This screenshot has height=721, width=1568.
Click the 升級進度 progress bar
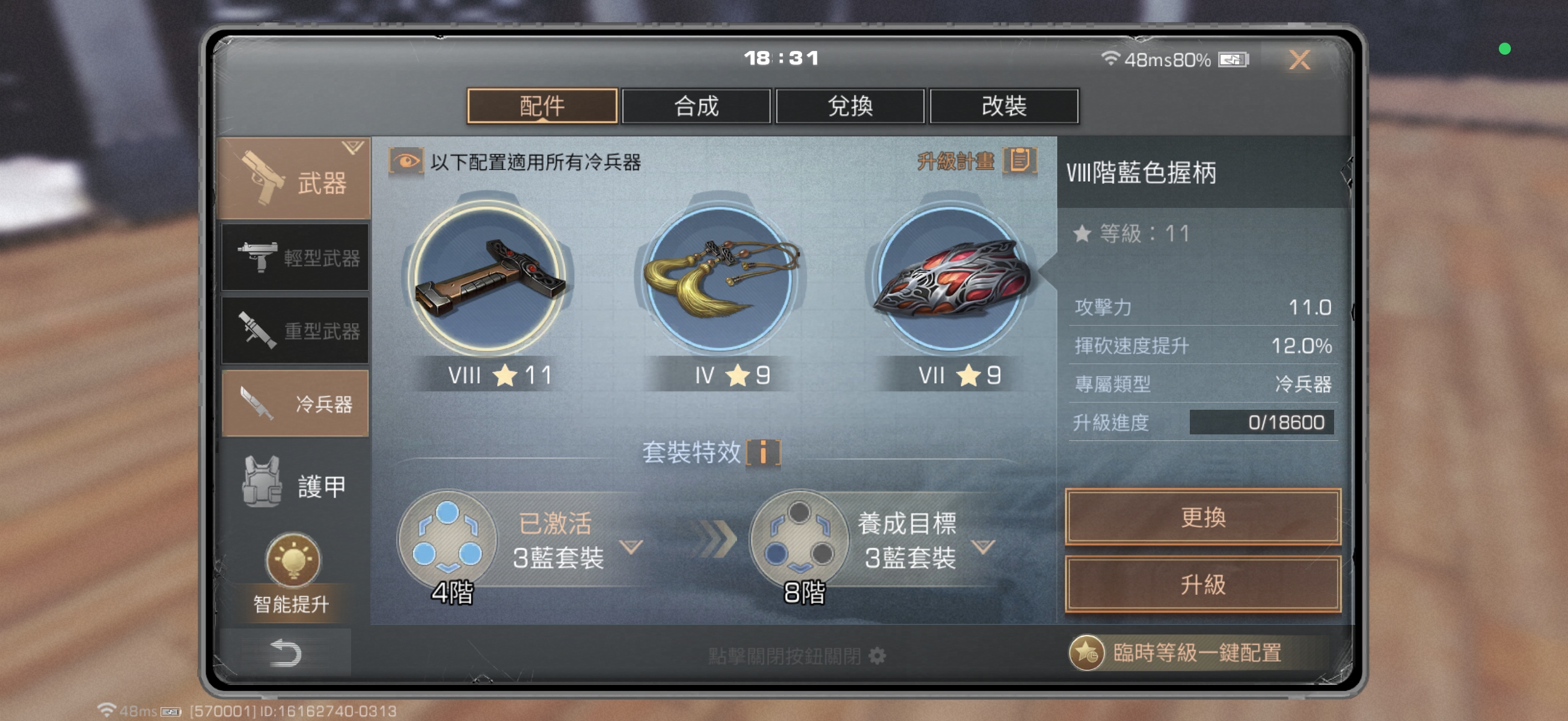click(1261, 422)
